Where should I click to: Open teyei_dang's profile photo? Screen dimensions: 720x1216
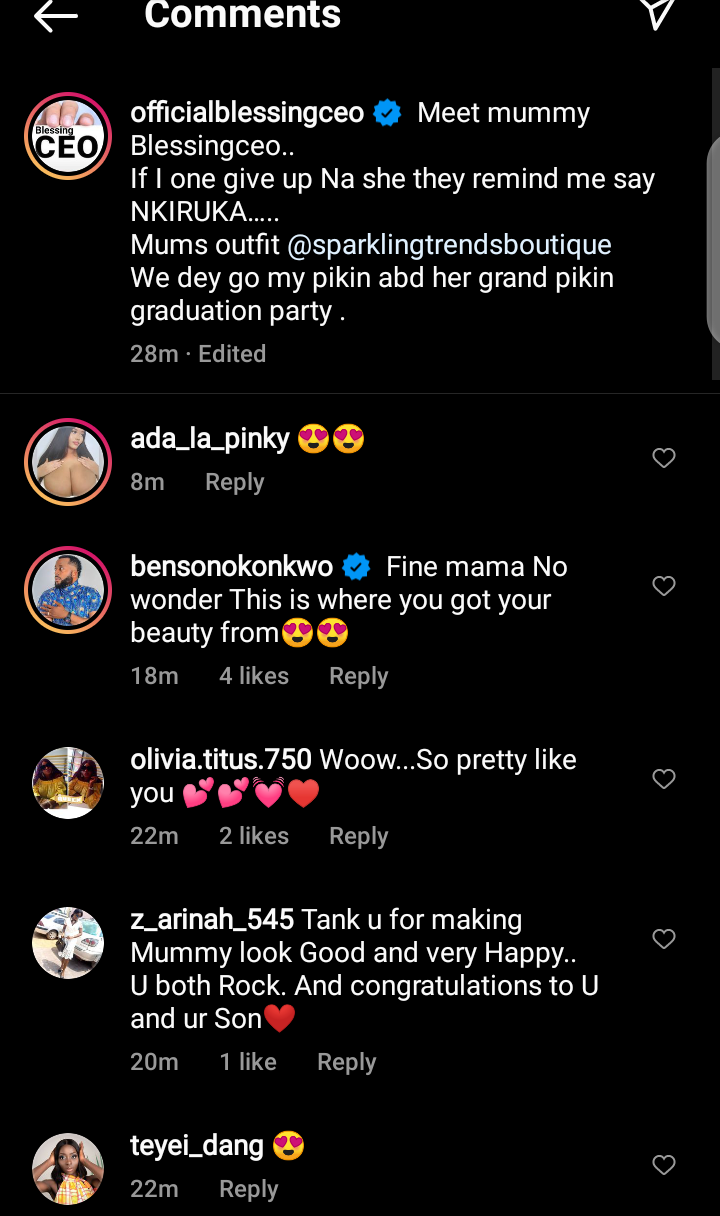pos(68,1169)
